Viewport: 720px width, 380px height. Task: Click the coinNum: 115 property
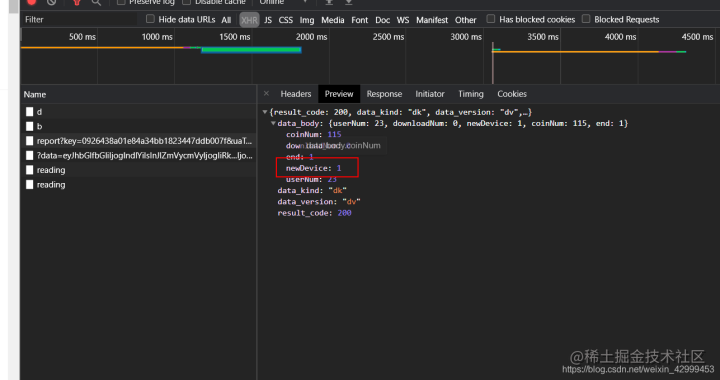point(314,134)
